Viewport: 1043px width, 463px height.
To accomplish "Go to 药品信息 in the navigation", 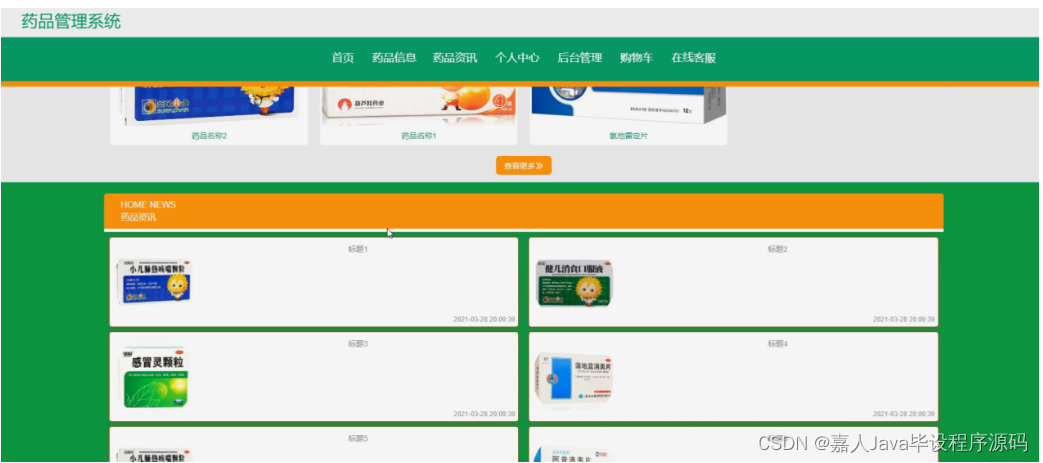I will point(394,58).
